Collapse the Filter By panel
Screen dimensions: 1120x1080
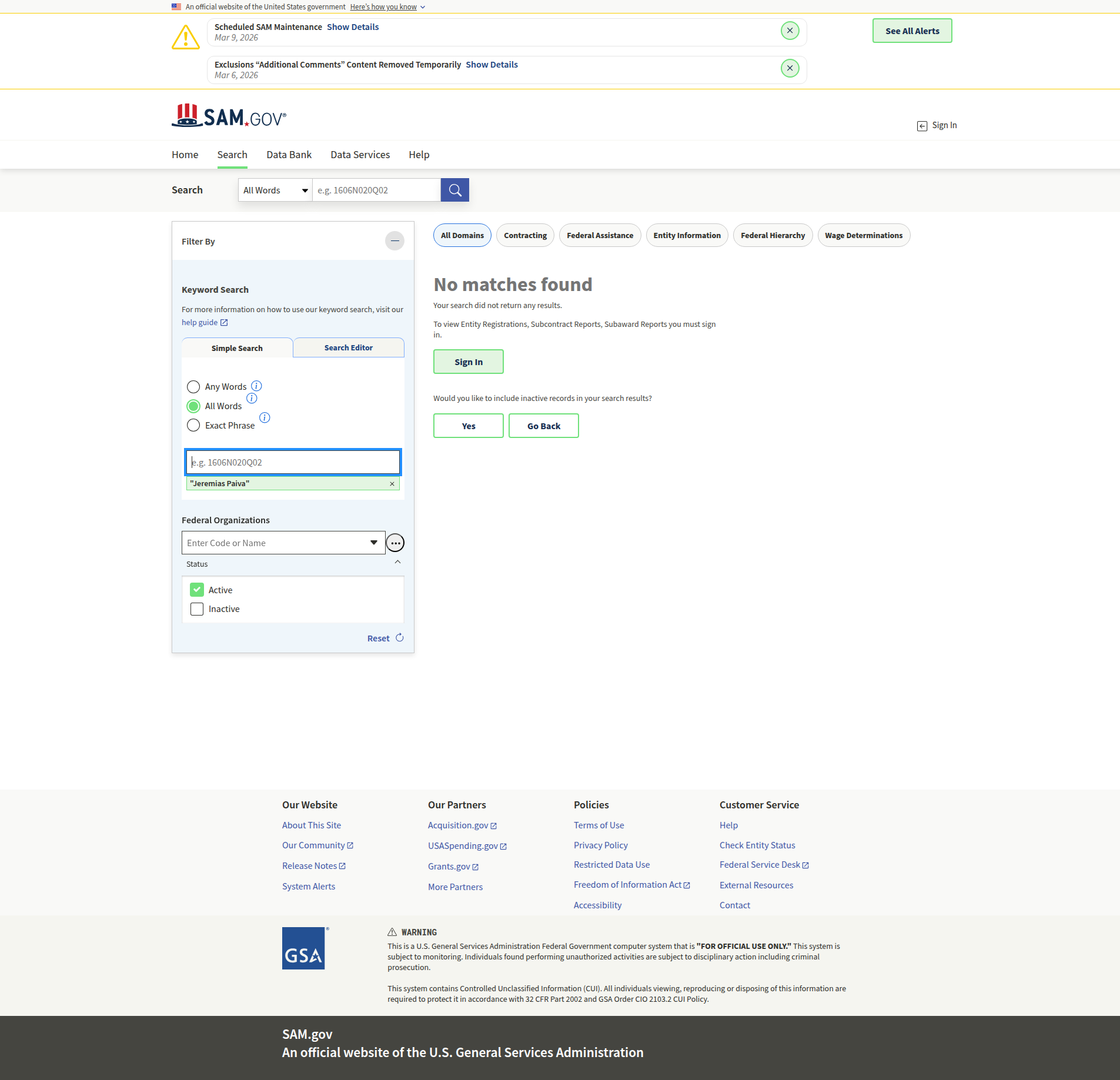[394, 241]
